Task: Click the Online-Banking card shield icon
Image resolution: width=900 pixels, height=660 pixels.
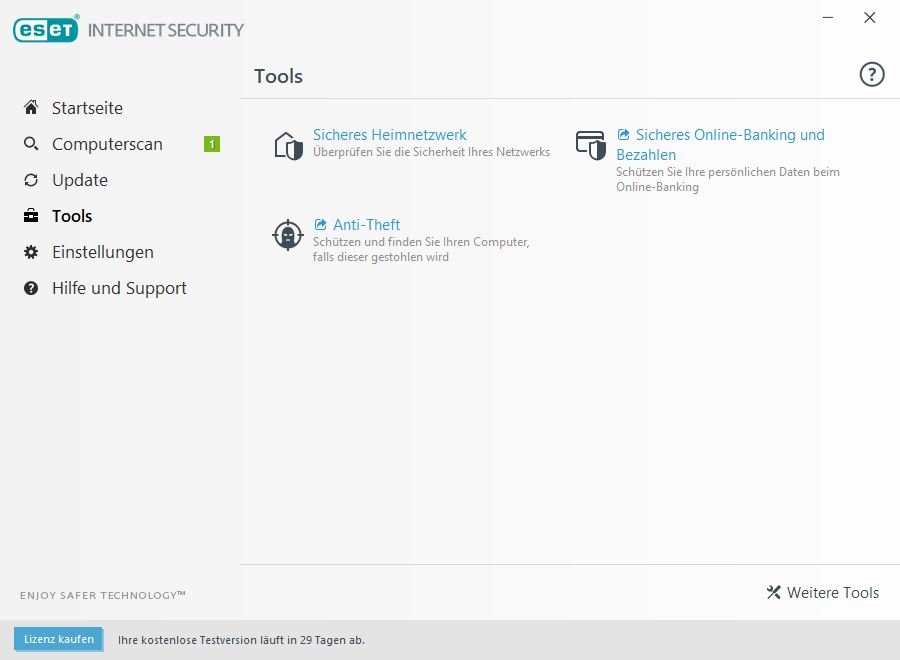Action: pos(591,145)
